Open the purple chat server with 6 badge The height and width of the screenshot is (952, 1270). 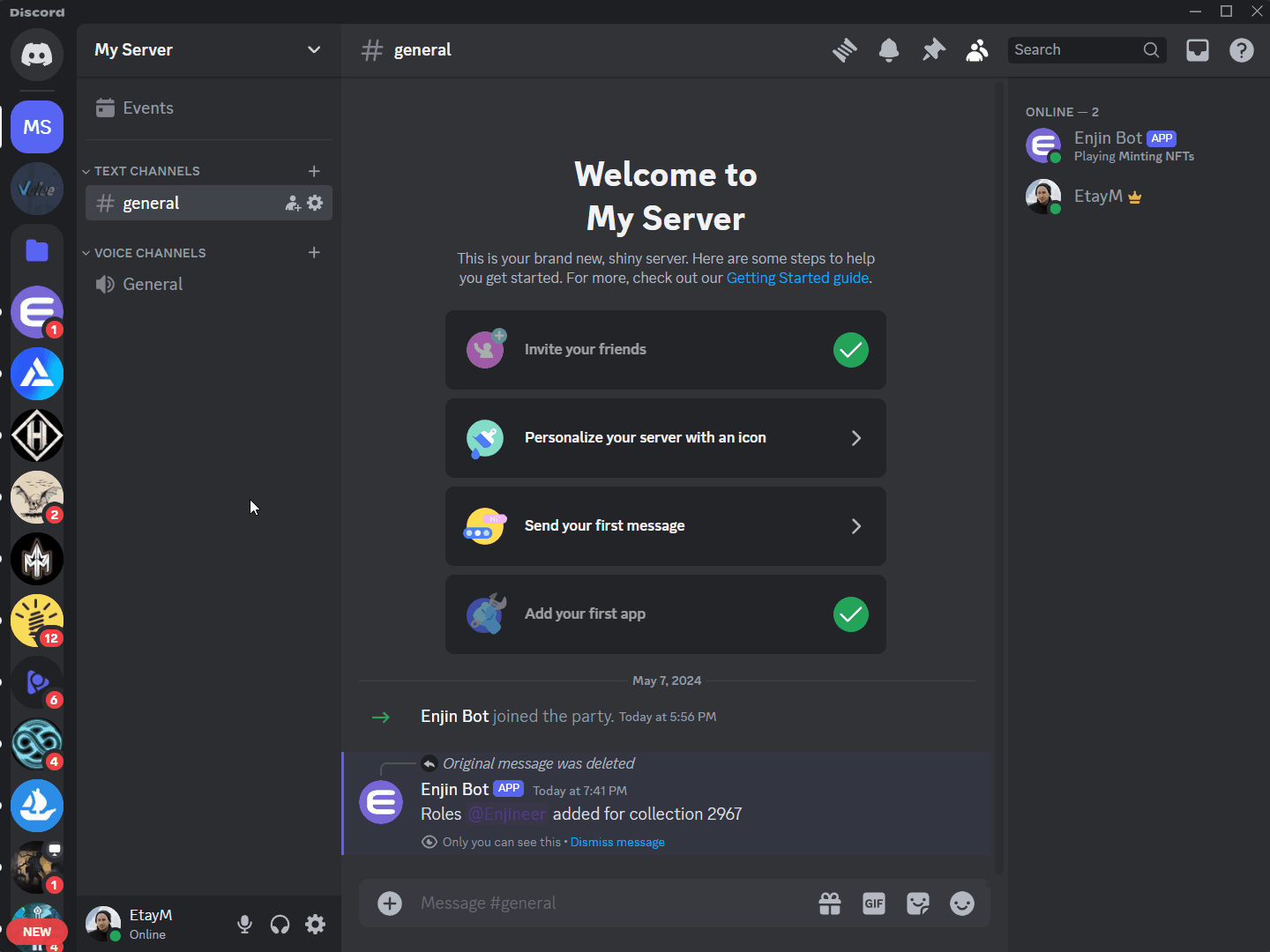(37, 682)
